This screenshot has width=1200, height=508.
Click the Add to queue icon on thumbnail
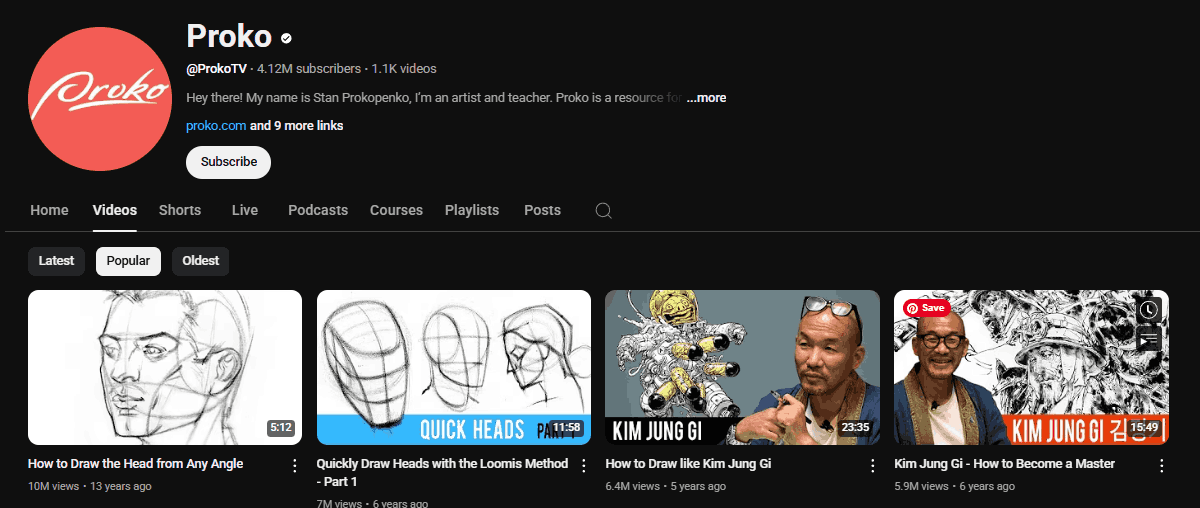tap(1149, 339)
